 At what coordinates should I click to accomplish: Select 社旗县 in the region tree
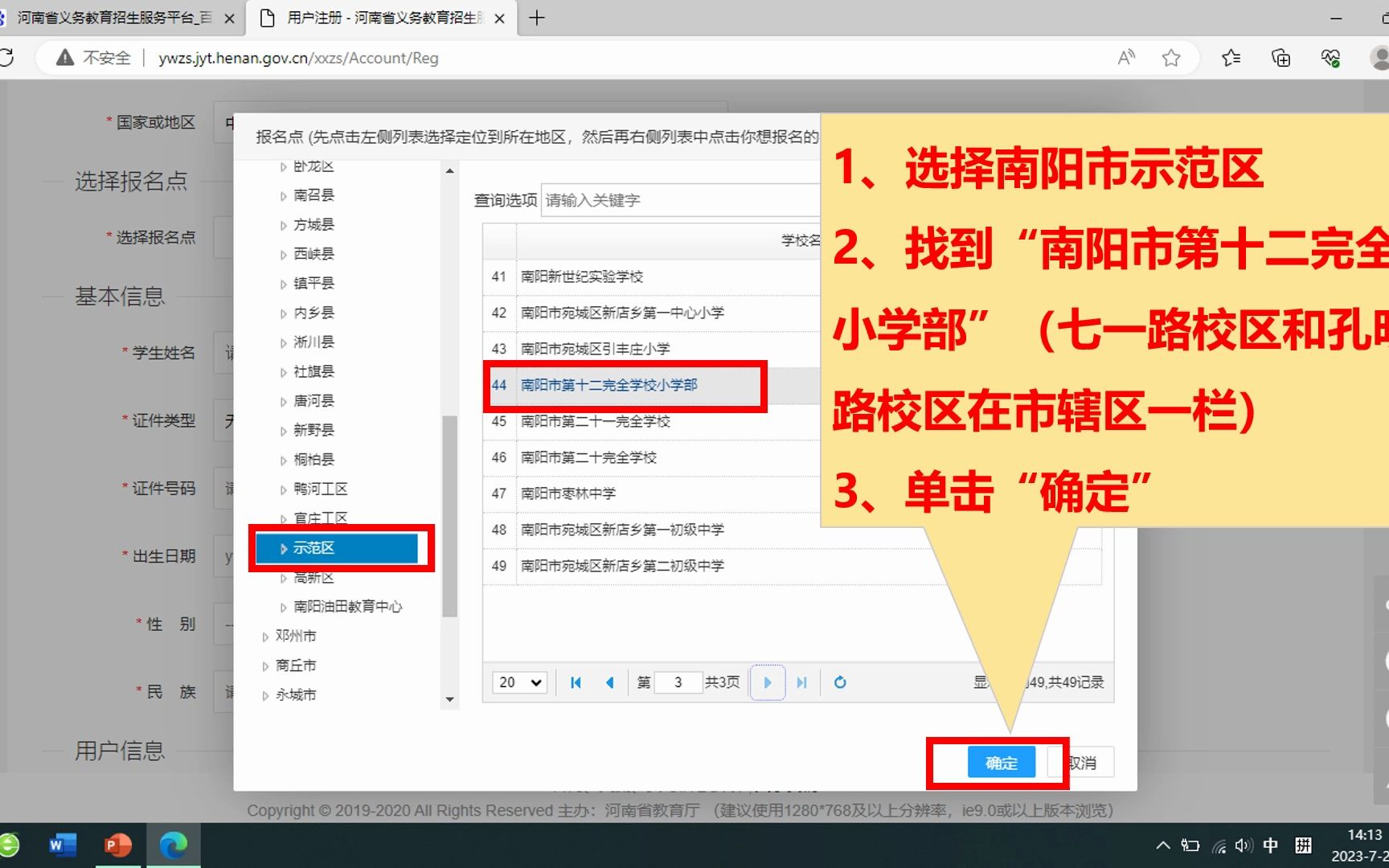click(x=313, y=371)
